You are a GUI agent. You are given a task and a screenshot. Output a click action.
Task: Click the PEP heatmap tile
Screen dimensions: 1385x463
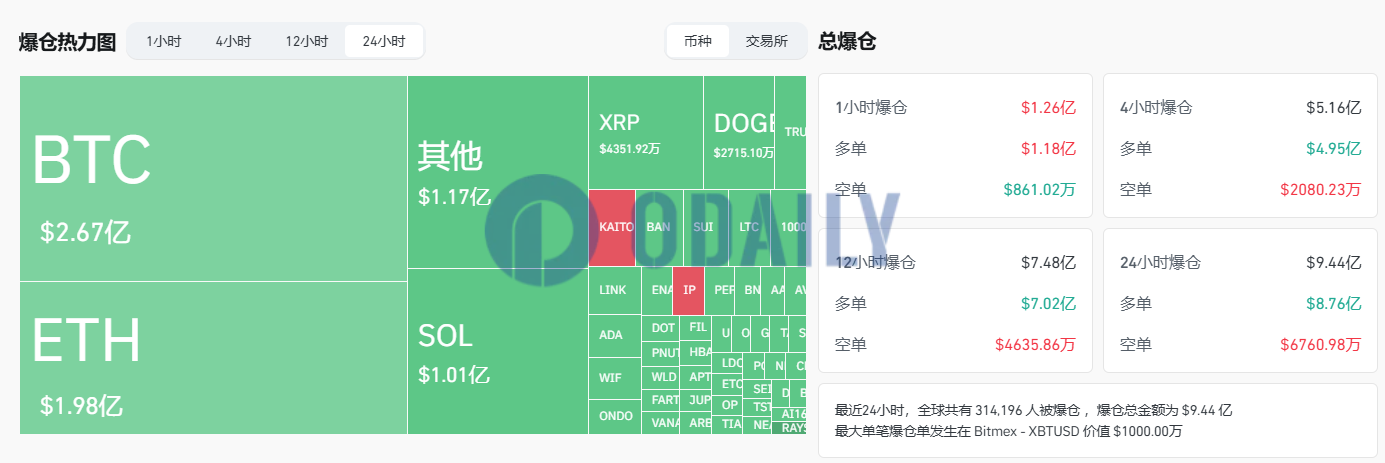click(x=719, y=290)
